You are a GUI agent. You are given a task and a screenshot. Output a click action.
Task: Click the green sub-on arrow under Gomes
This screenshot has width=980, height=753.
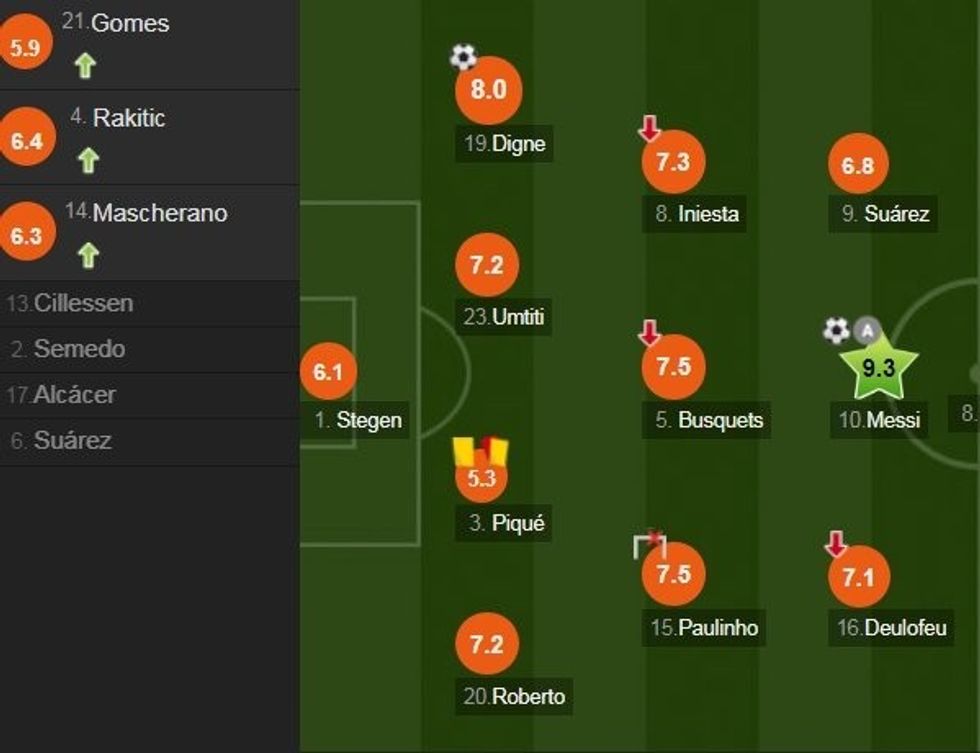pyautogui.click(x=86, y=66)
